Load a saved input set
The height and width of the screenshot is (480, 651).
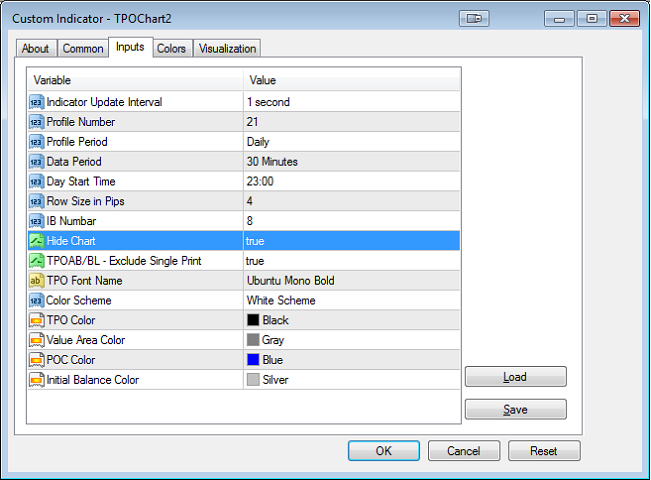point(515,377)
